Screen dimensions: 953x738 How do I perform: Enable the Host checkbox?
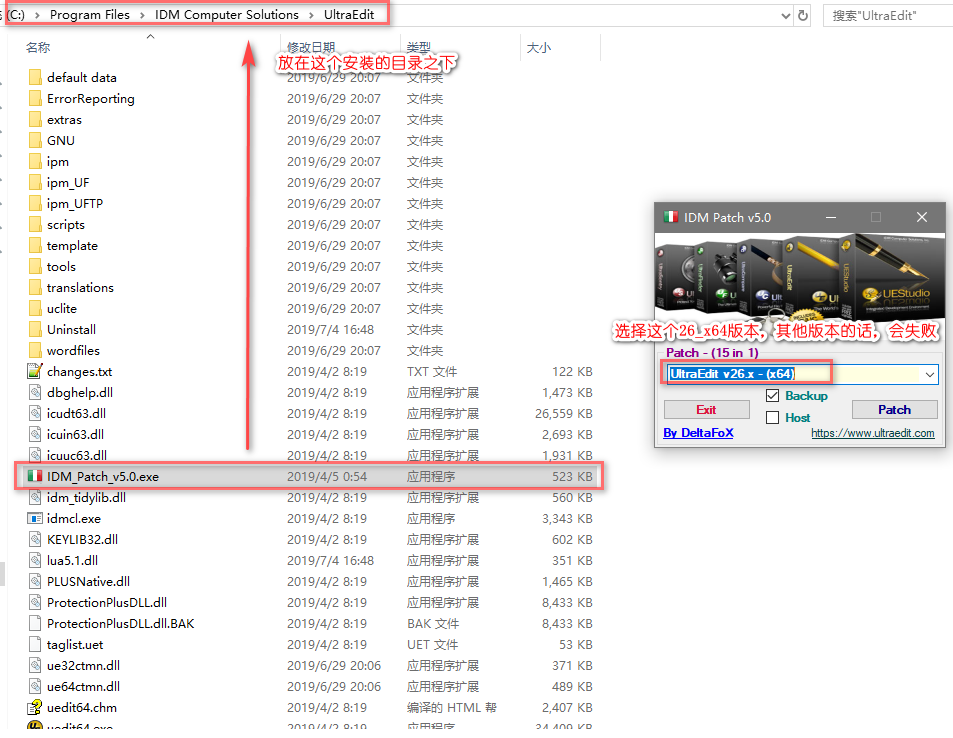772,418
